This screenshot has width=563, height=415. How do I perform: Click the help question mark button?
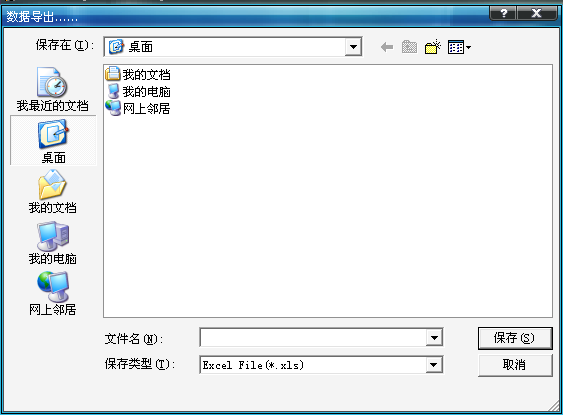pos(503,13)
